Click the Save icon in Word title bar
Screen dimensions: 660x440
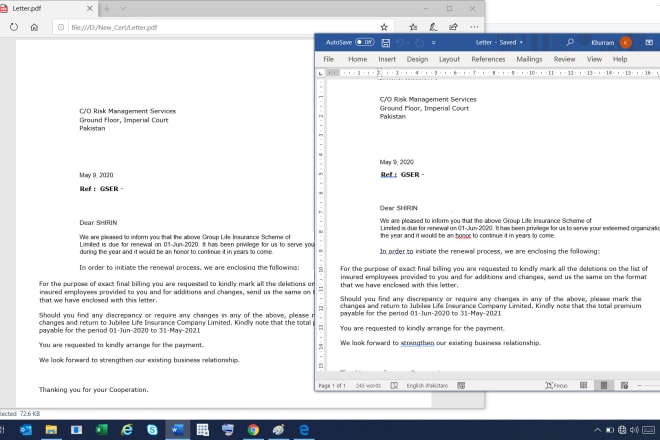tap(386, 43)
